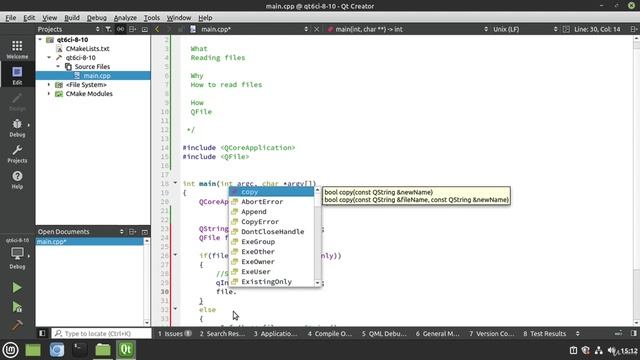
Task: Show the 3 Application Output pane
Action: pyautogui.click(x=276, y=333)
